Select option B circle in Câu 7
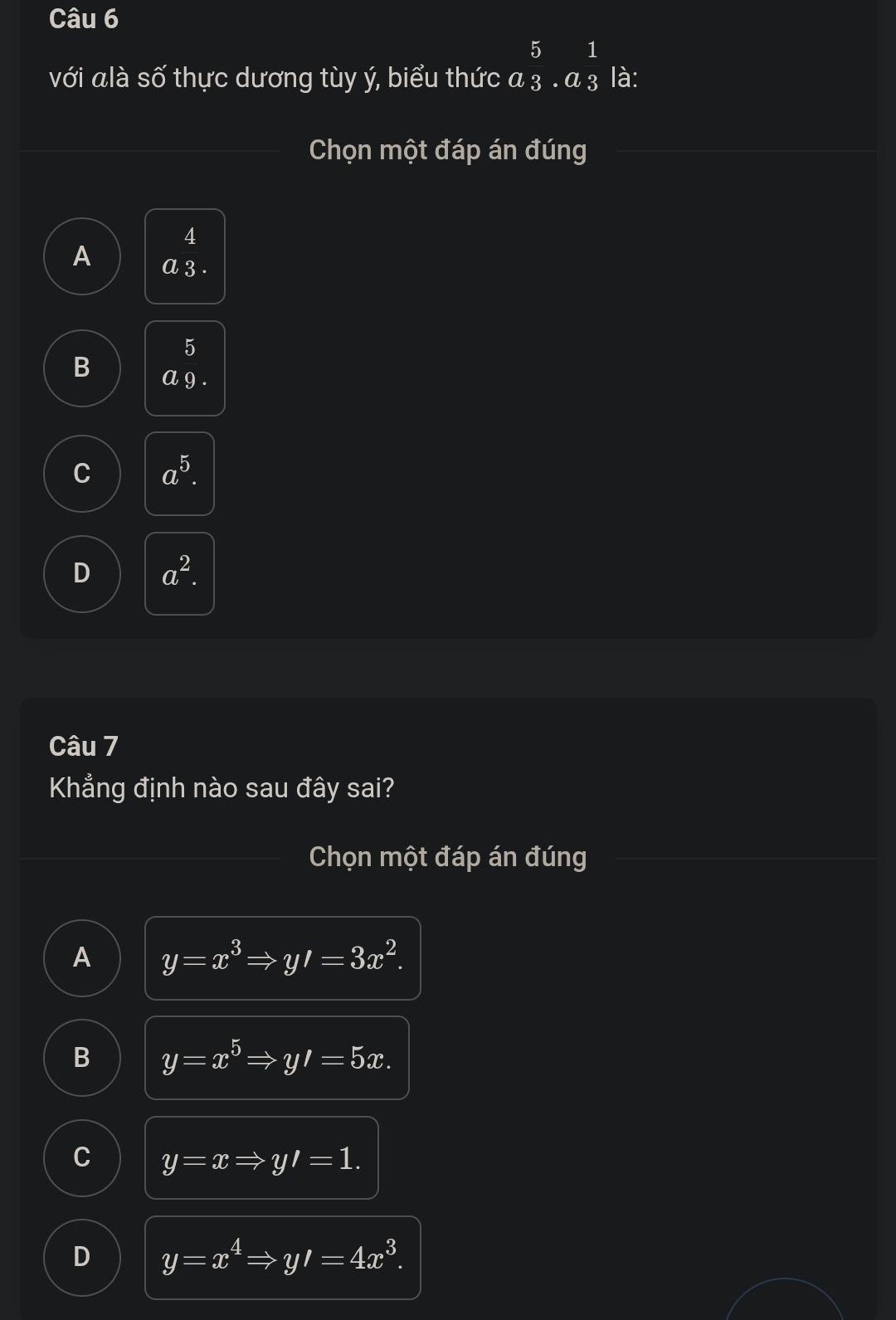The image size is (896, 1320). click(x=82, y=1058)
